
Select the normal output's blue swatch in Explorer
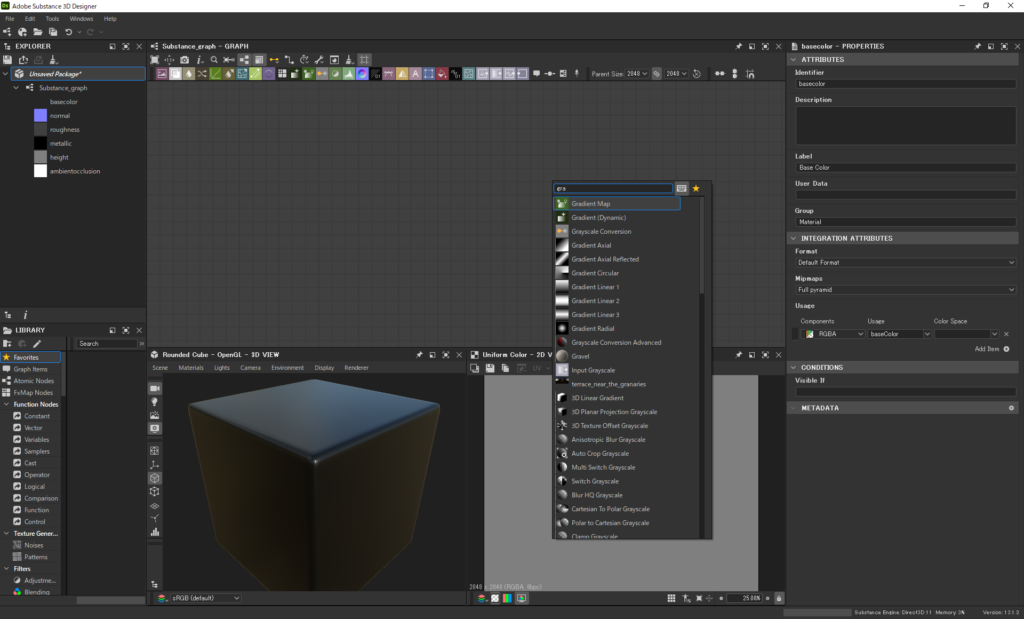[40, 116]
